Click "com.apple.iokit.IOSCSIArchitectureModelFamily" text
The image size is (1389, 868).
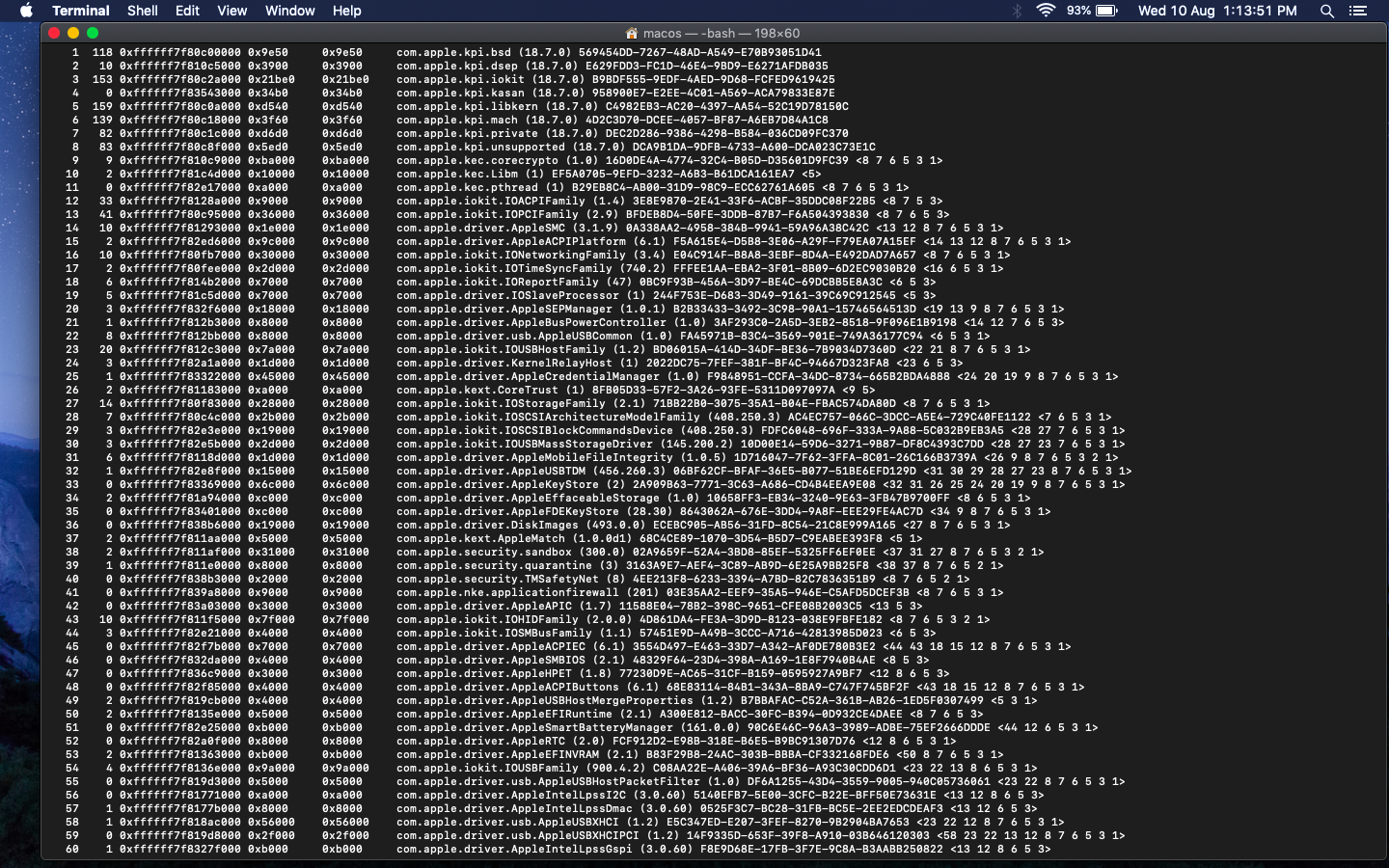(x=548, y=418)
